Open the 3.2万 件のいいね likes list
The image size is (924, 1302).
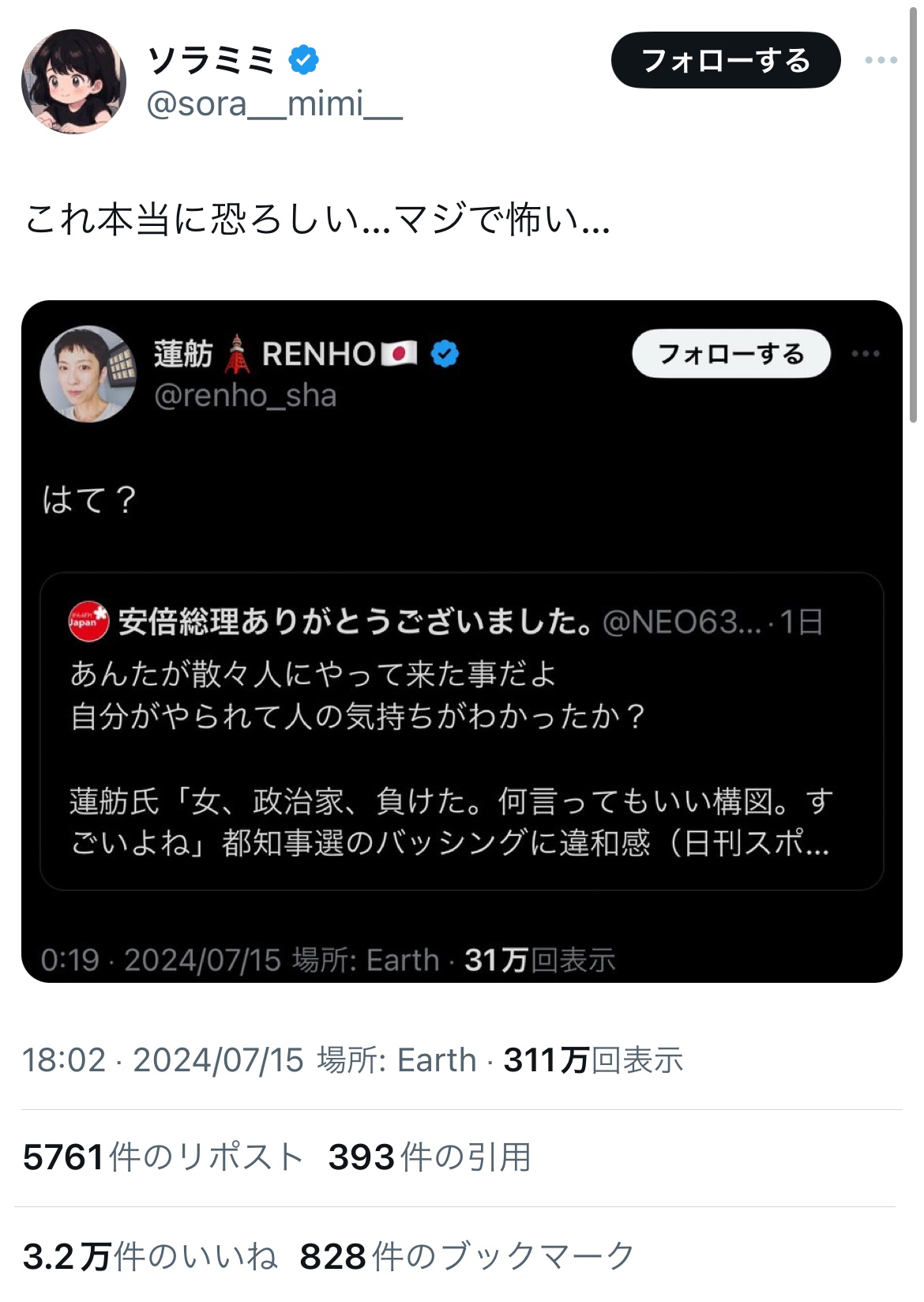(x=150, y=1257)
